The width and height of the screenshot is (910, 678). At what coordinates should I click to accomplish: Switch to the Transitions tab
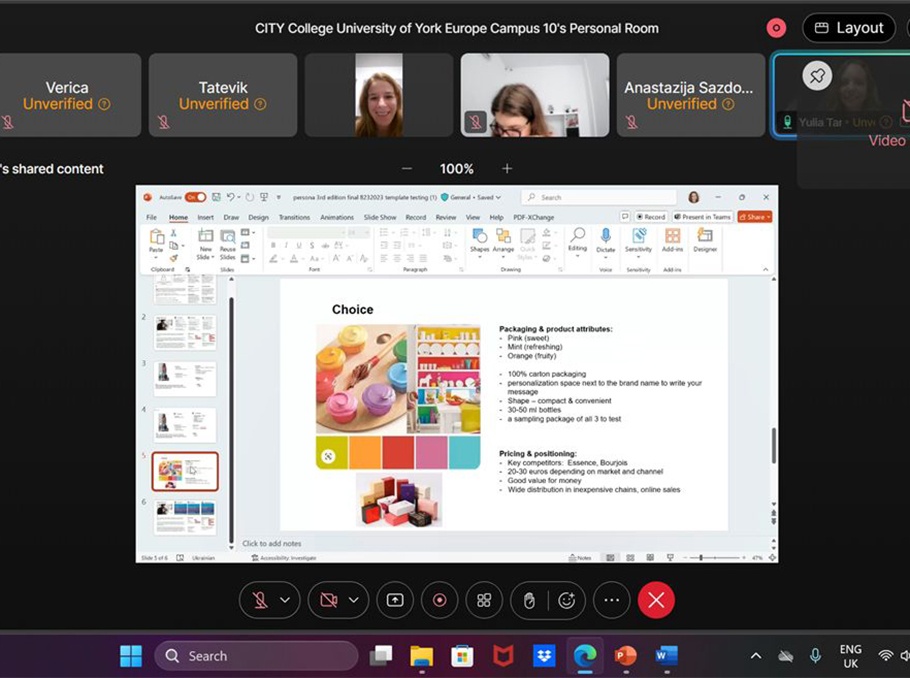point(294,217)
